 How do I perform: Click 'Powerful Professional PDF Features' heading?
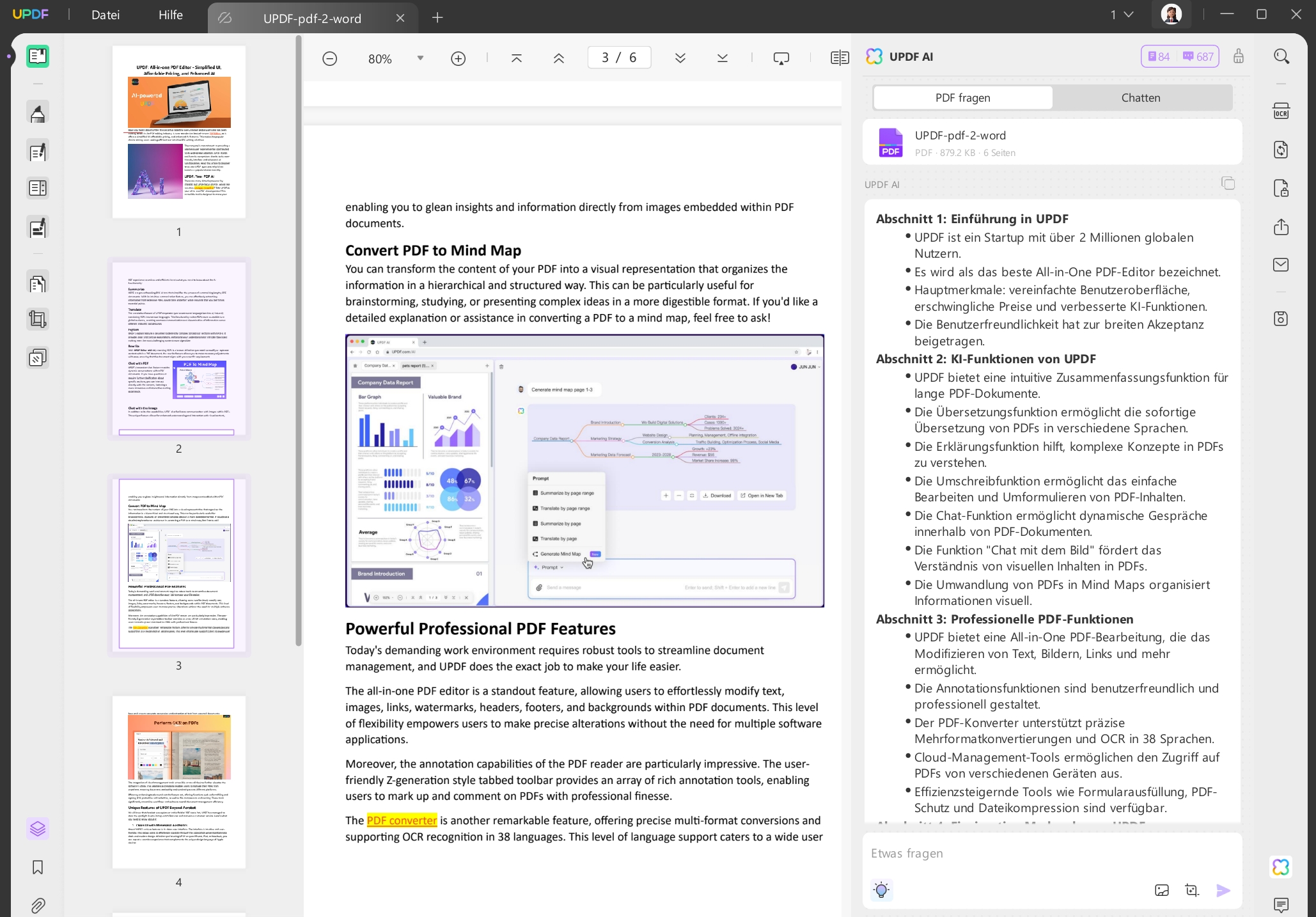point(480,629)
